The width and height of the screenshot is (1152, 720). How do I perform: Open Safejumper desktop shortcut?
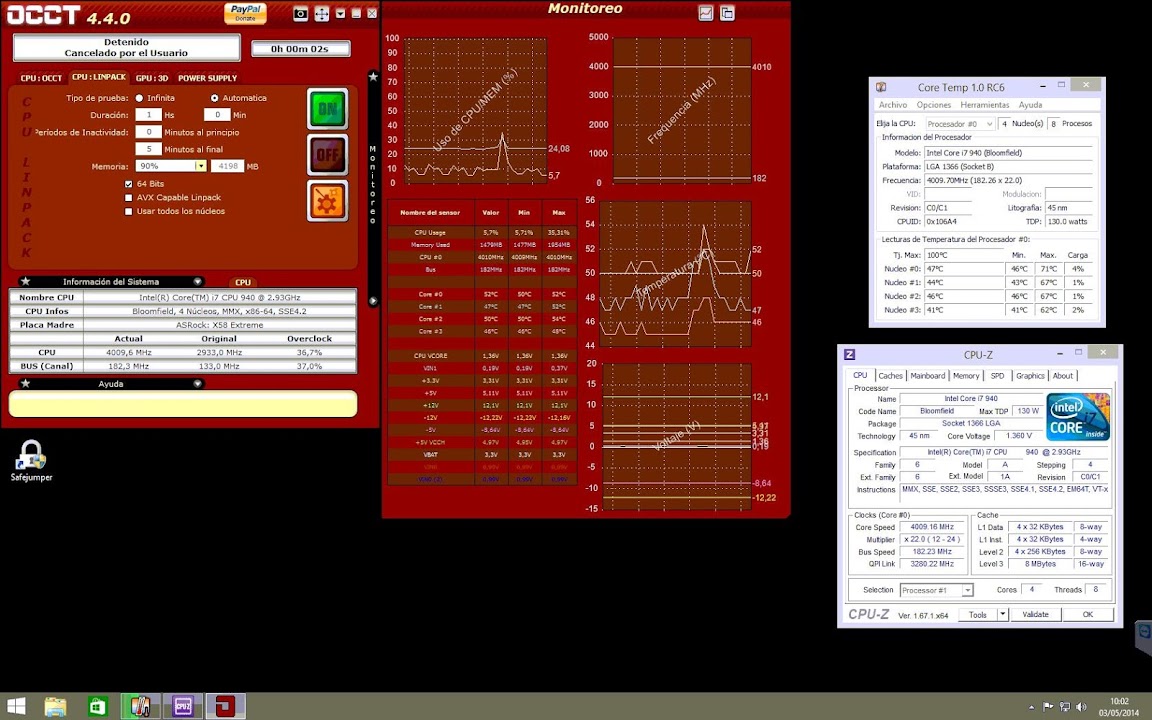pos(32,461)
